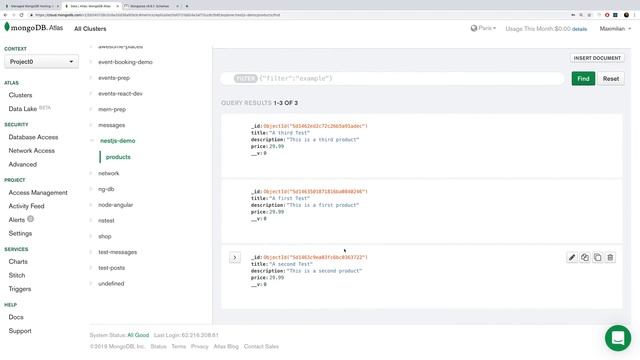This screenshot has width=640, height=360.
Task: Open the Charts service
Action: point(18,262)
